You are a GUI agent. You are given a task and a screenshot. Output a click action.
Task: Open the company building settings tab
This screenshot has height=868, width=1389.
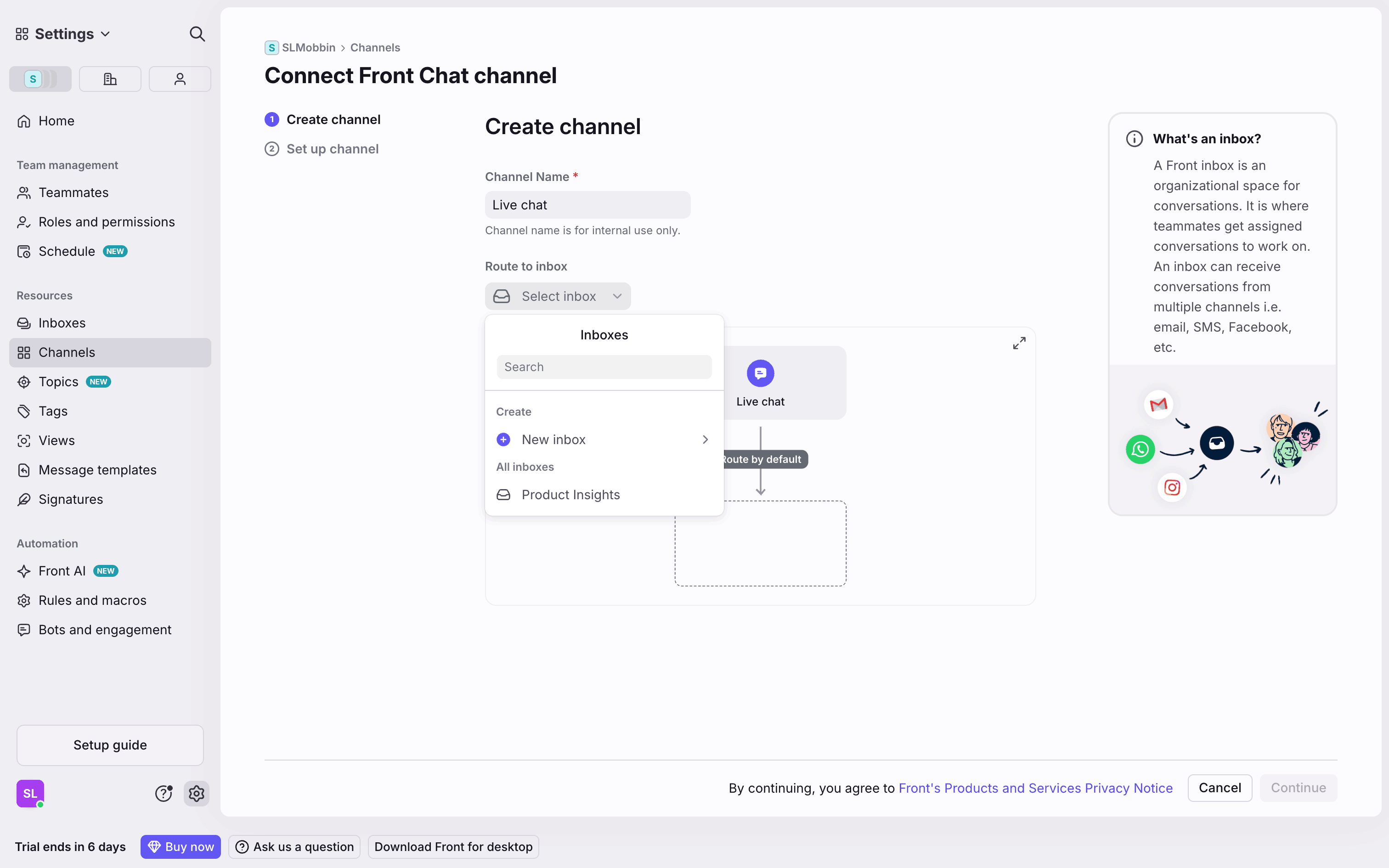tap(110, 79)
